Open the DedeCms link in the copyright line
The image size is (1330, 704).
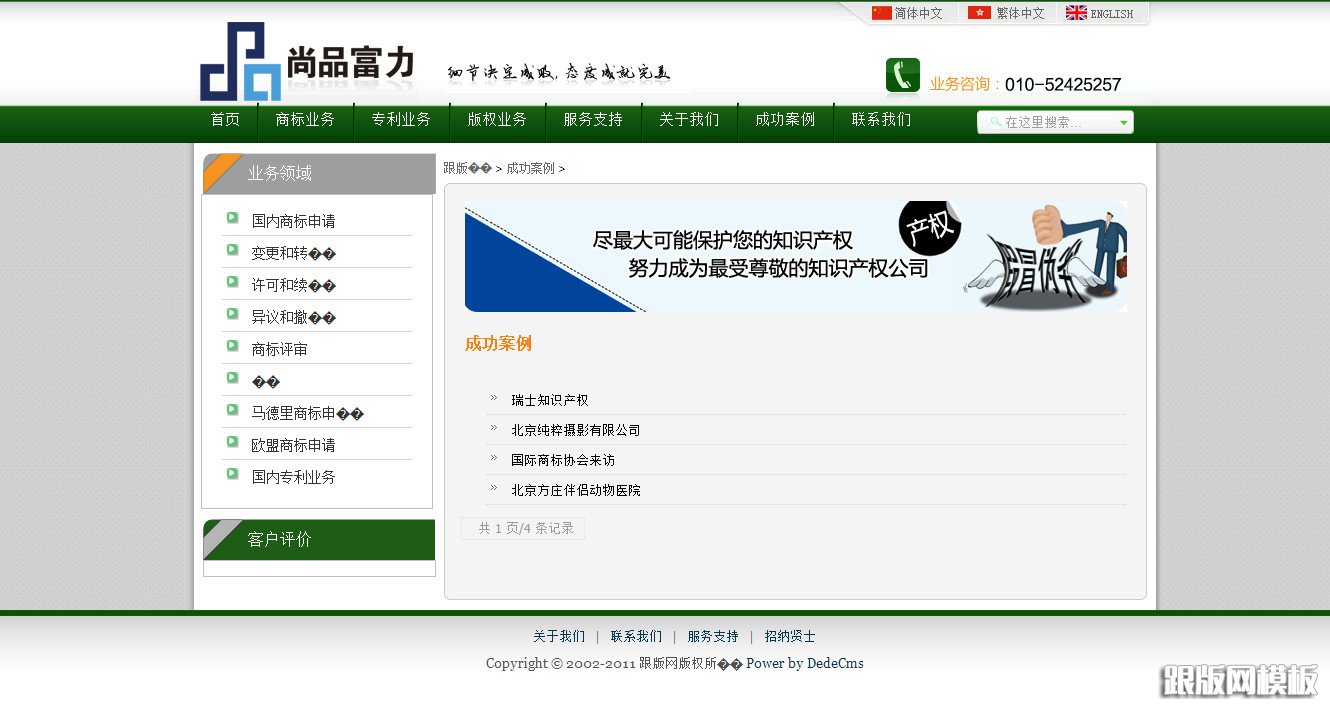click(x=834, y=663)
